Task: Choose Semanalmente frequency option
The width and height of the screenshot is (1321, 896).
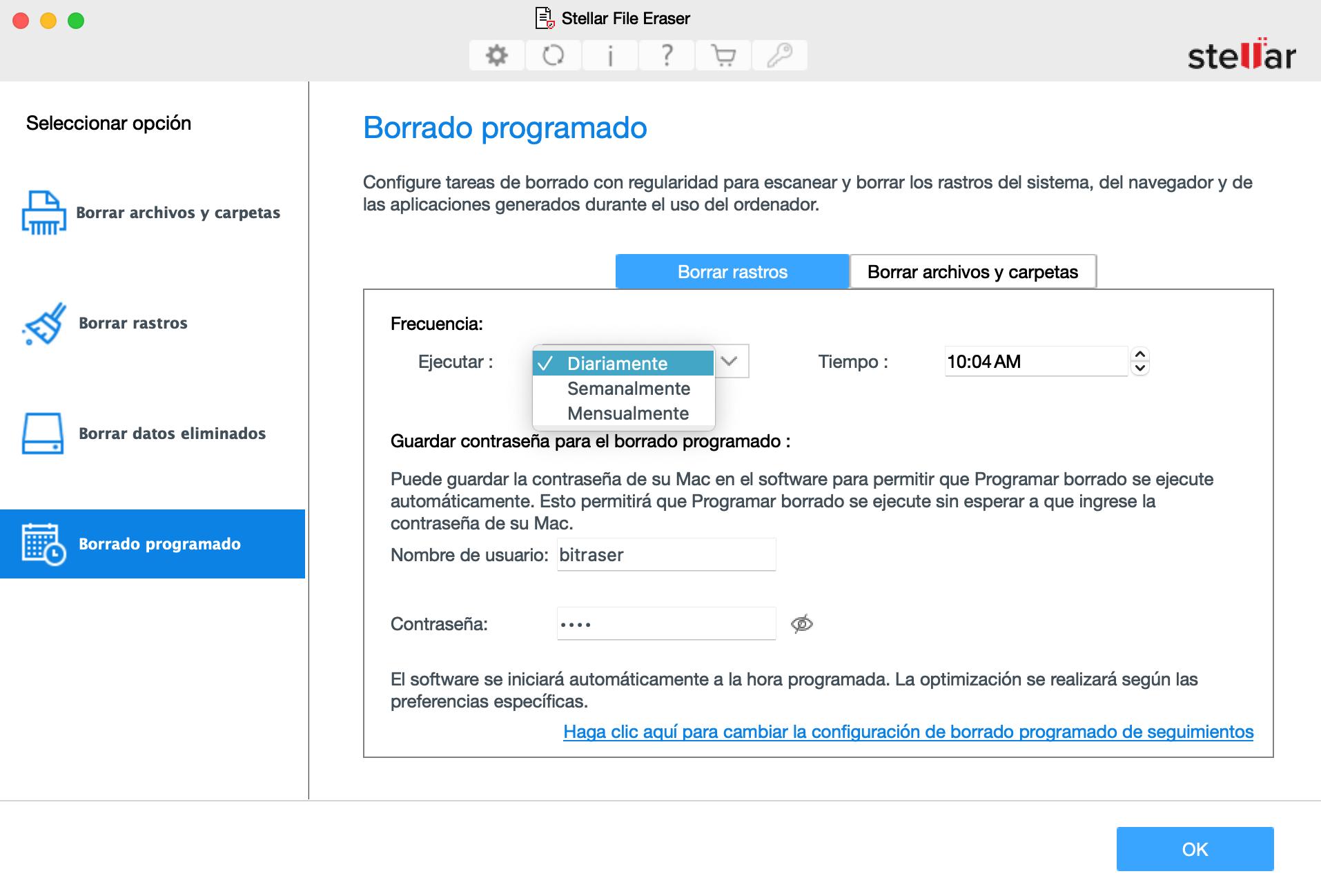Action: click(623, 389)
